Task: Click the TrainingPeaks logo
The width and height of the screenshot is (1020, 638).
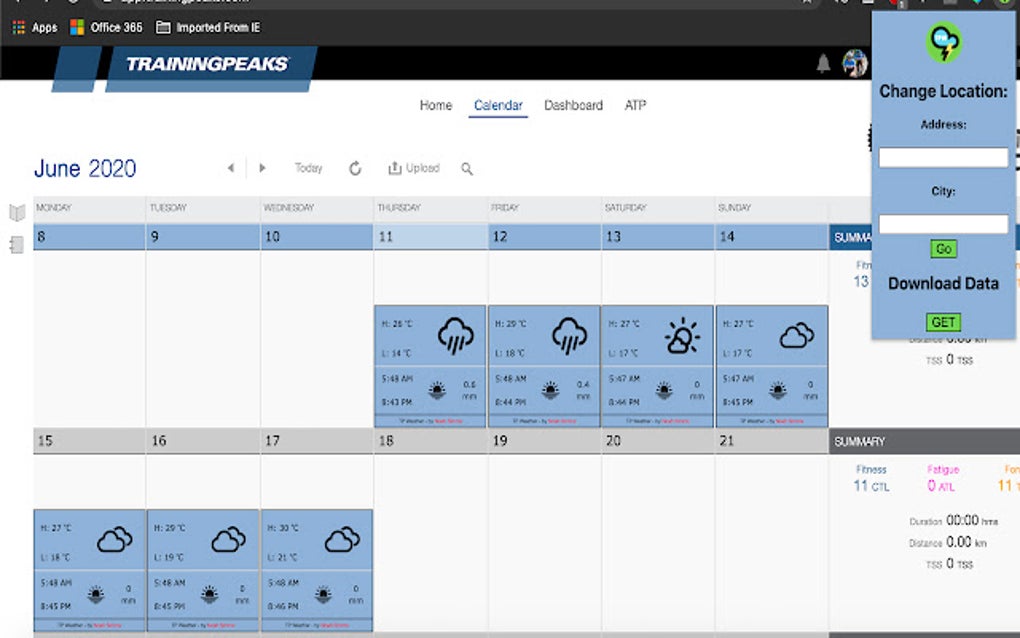Action: (x=207, y=64)
